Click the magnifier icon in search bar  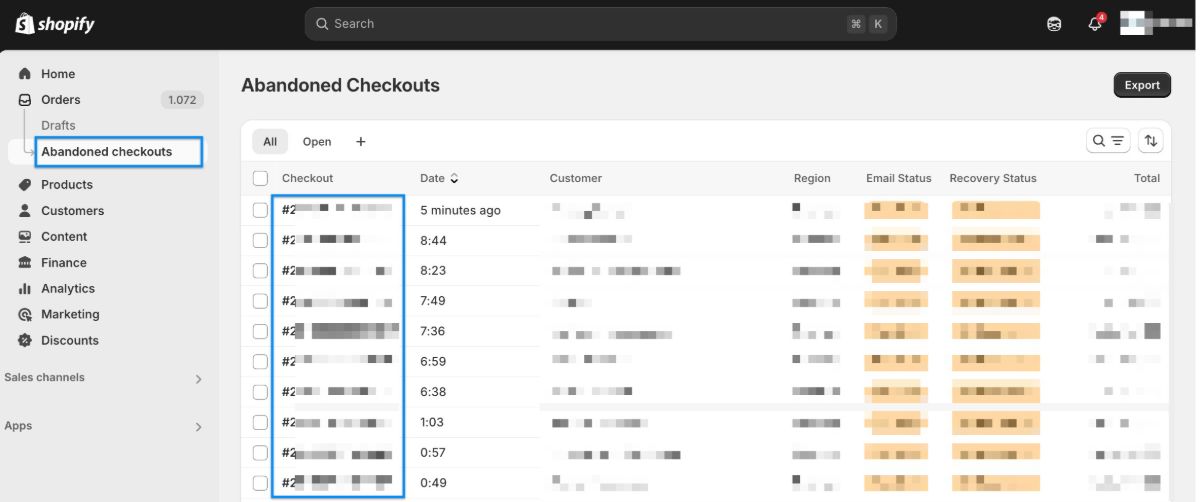point(322,24)
